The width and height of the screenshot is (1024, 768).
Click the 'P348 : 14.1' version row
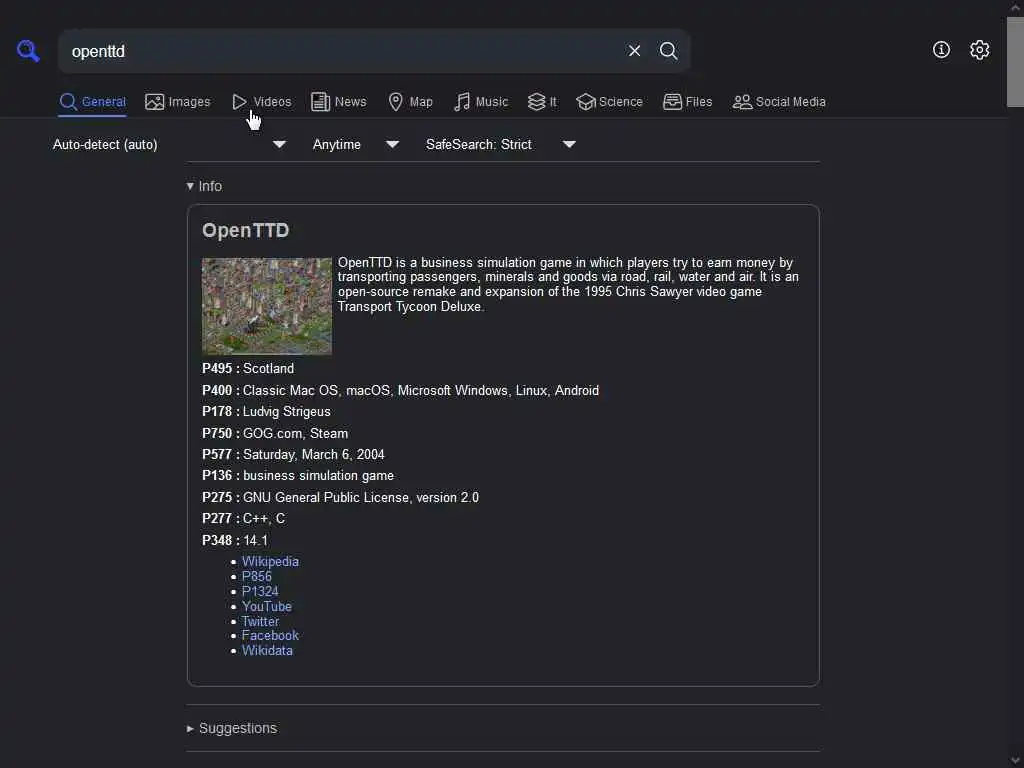click(x=235, y=540)
